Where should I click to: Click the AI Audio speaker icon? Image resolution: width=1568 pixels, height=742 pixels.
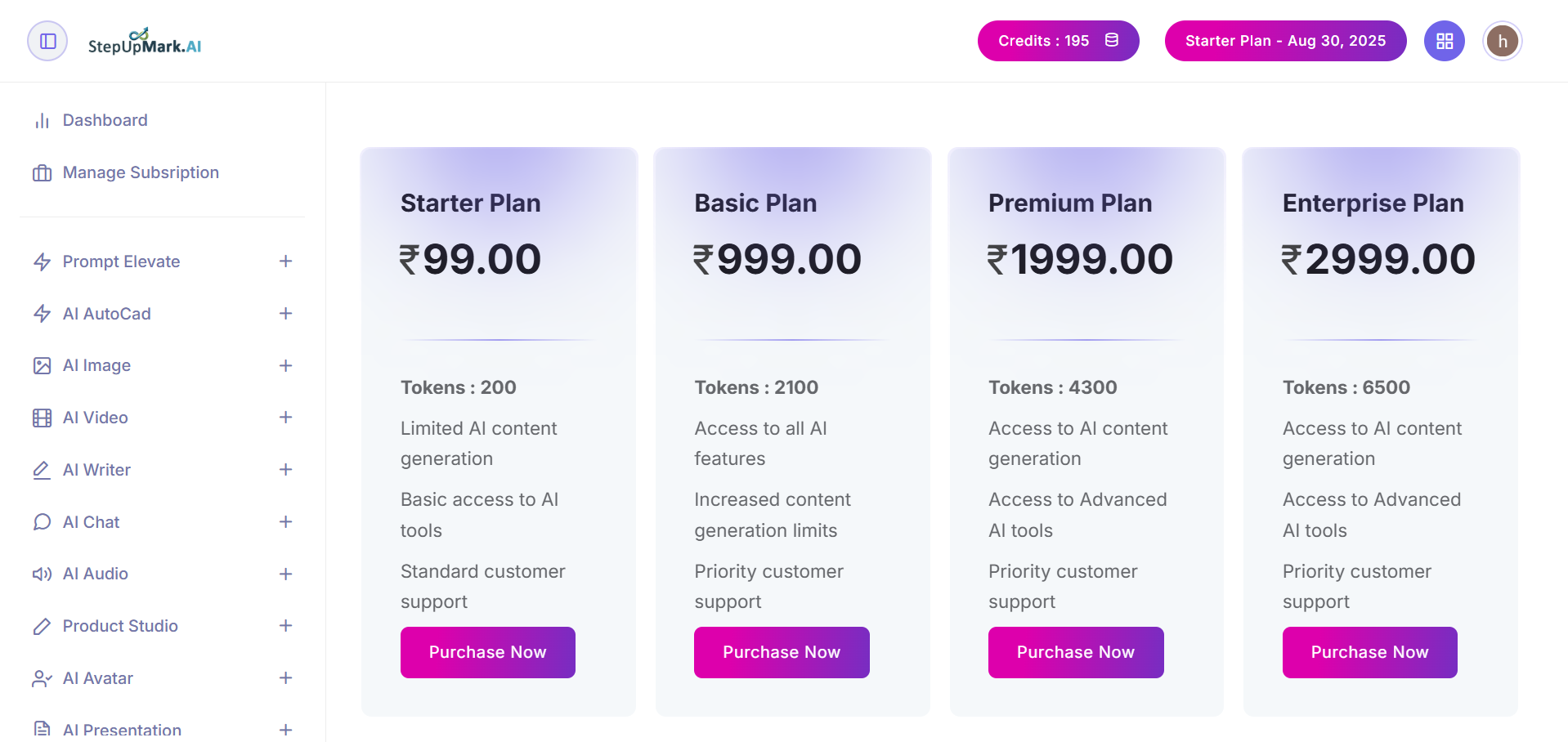[x=42, y=574]
